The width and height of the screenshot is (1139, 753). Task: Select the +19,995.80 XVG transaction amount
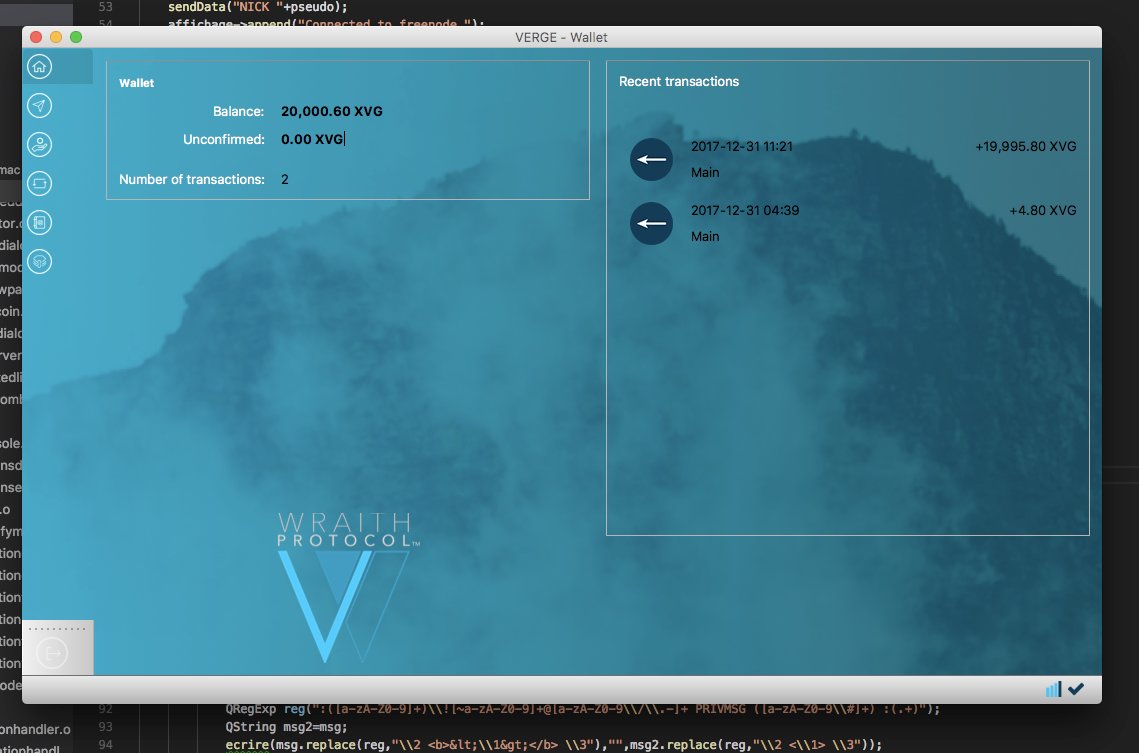click(x=1026, y=147)
